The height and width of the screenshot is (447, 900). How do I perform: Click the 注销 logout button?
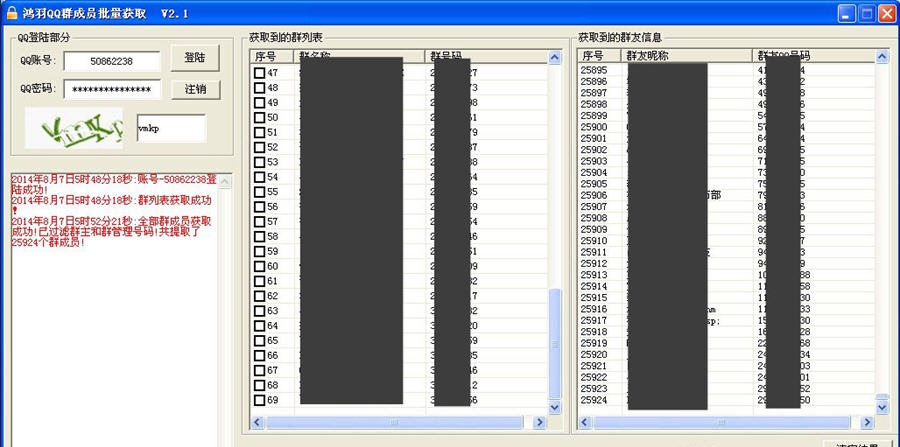(195, 90)
